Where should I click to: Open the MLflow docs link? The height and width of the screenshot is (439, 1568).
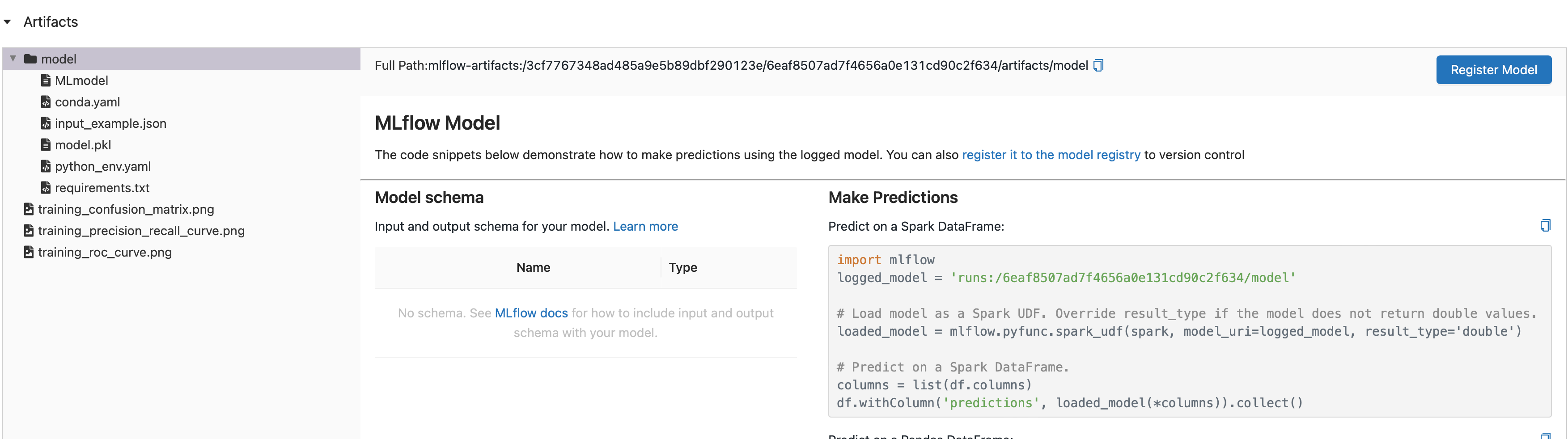pos(531,313)
